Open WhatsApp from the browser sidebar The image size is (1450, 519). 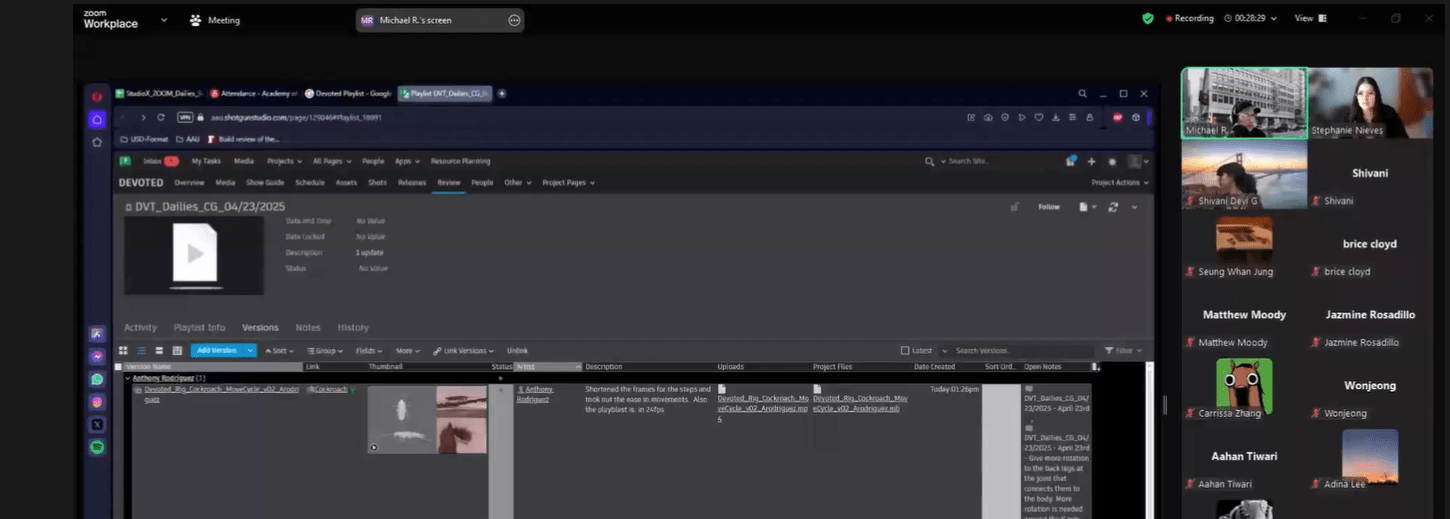pos(97,380)
